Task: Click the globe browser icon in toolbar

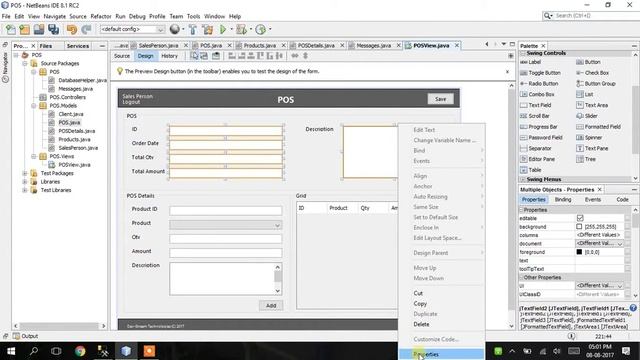Action: click(x=175, y=29)
